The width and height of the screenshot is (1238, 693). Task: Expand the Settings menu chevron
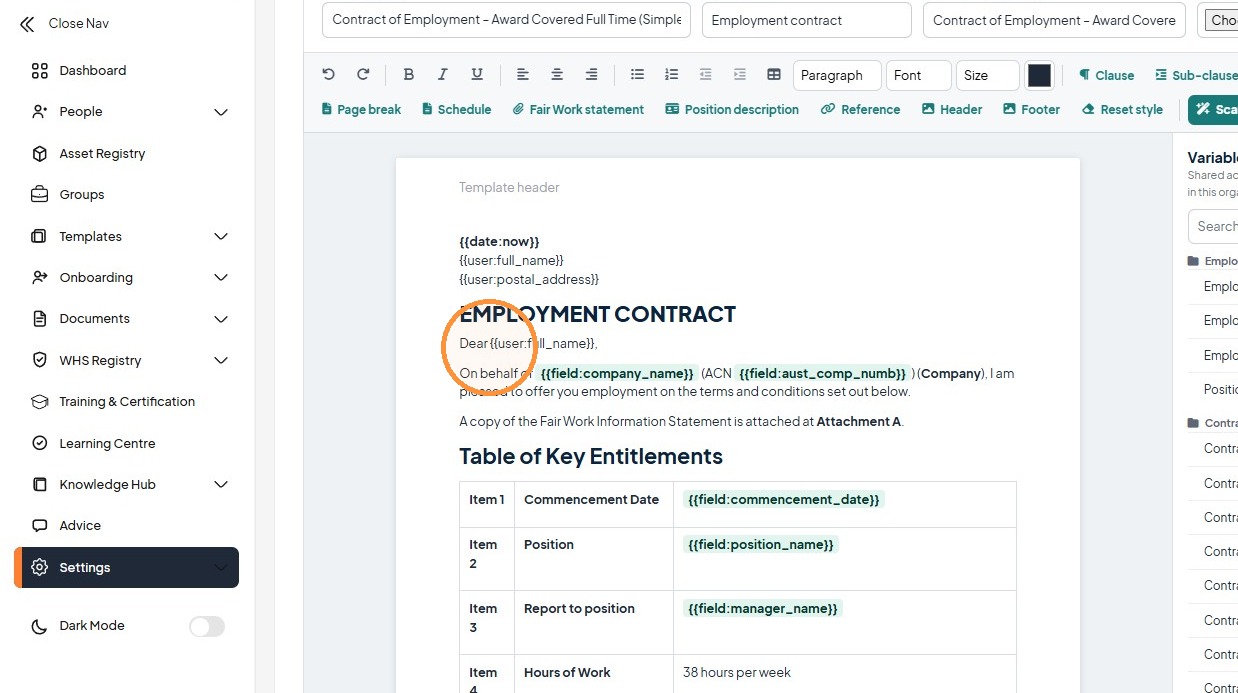tap(221, 568)
